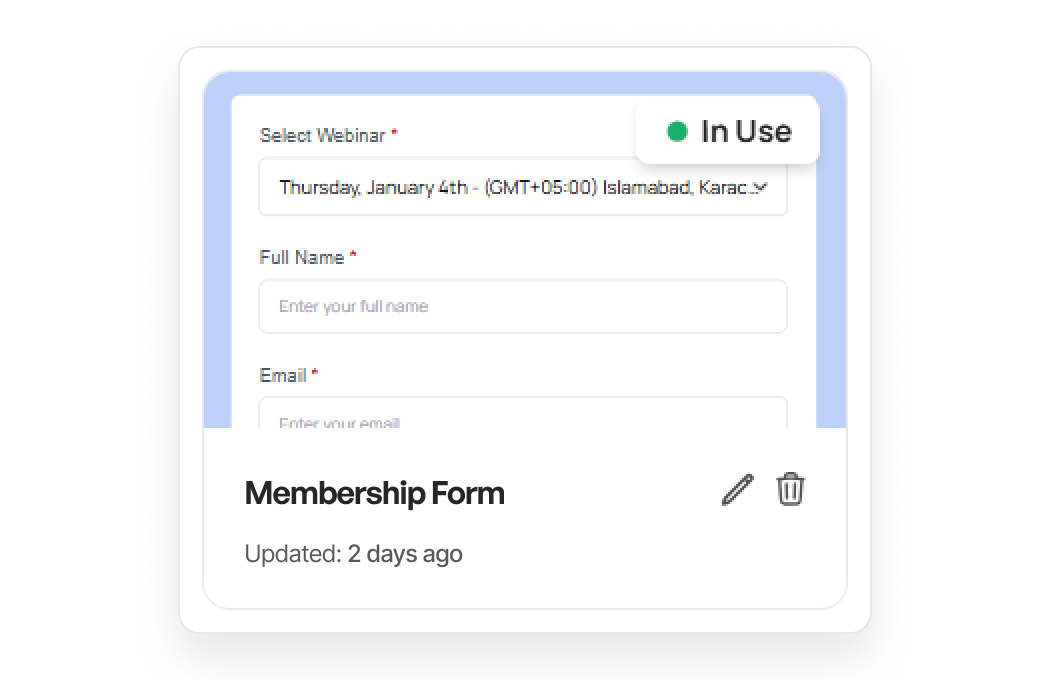Expand the webinar date chevron arrow
This screenshot has width=1048, height=680.
pyautogui.click(x=760, y=187)
